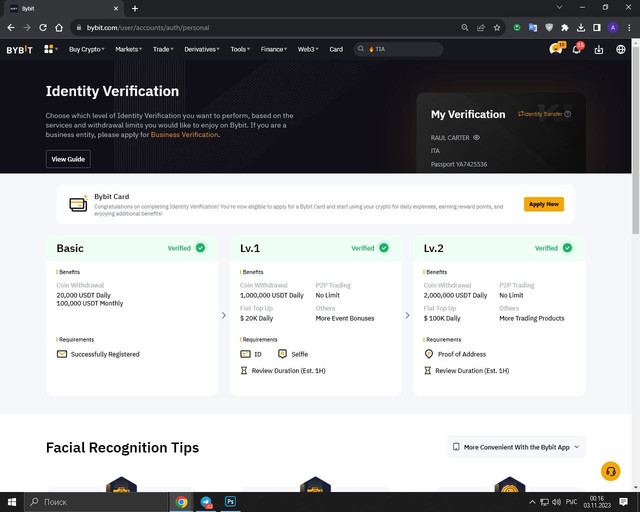Click the arrow between Lv.1 and Lv.2
The width and height of the screenshot is (640, 512).
[407, 315]
